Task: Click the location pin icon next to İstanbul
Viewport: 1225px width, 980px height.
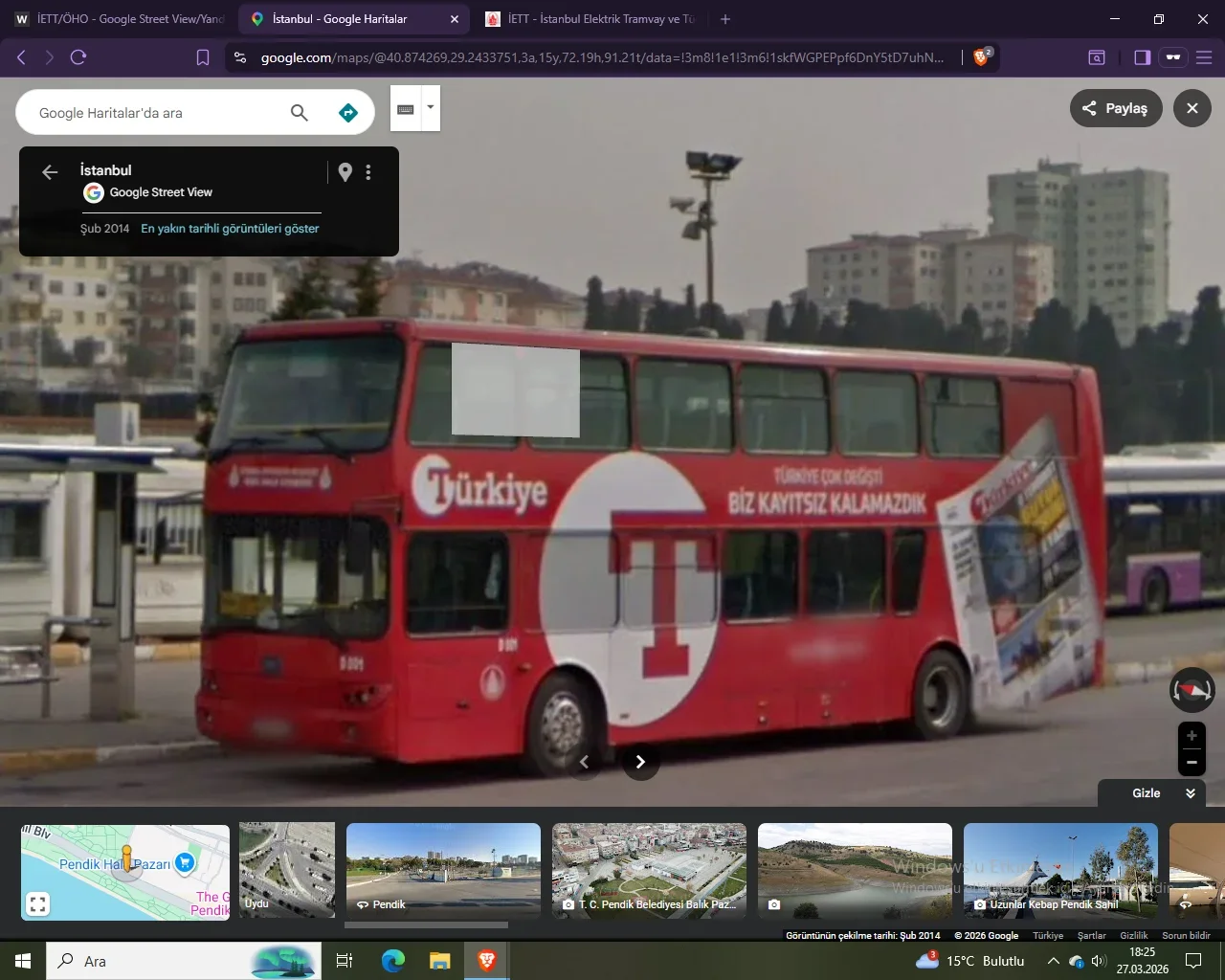Action: point(345,171)
